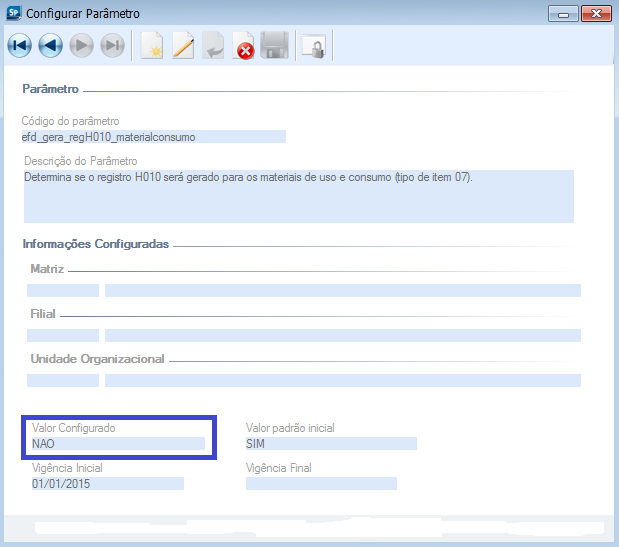Click the Vigência Final label

point(279,468)
